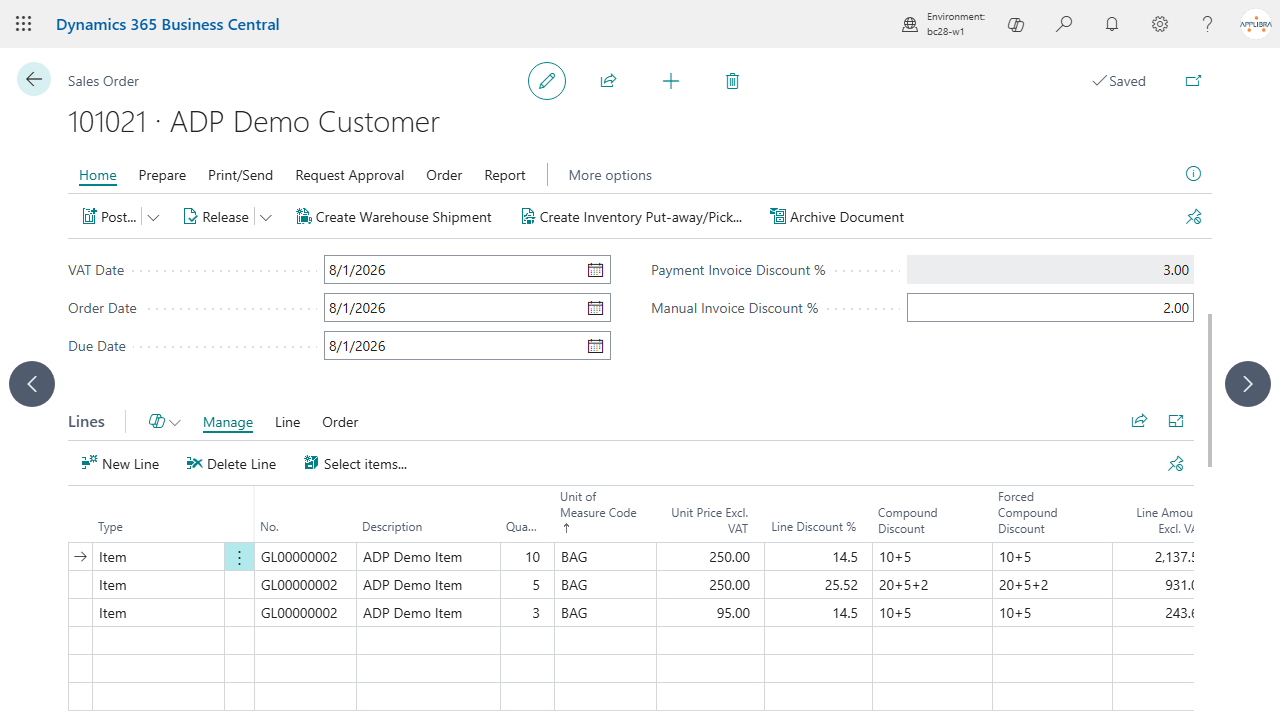The height and width of the screenshot is (720, 1280).
Task: Pin the Lines action bar
Action: click(x=1176, y=464)
